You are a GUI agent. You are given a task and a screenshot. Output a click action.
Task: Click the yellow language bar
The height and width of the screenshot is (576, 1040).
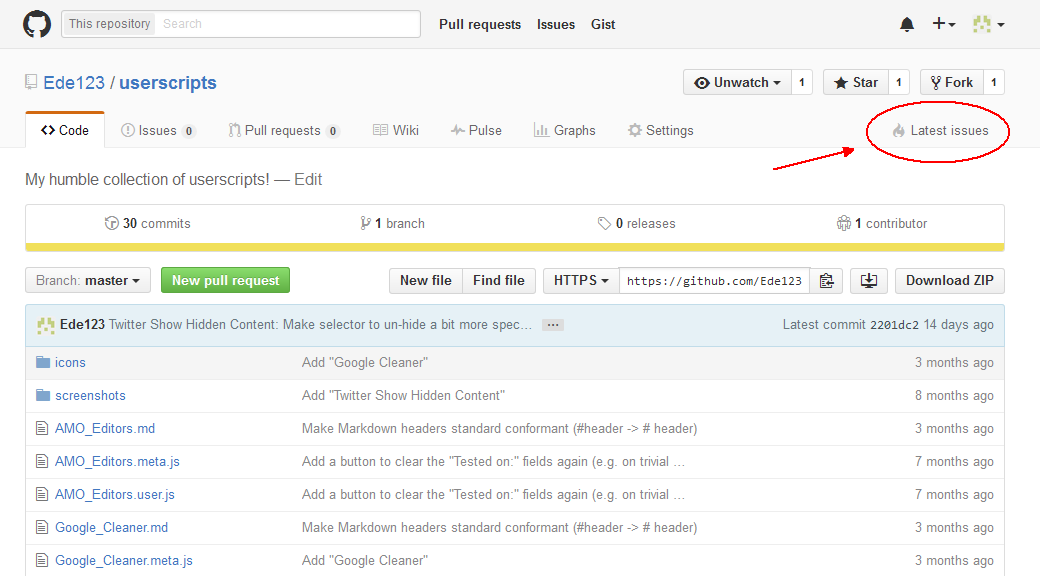click(x=515, y=248)
